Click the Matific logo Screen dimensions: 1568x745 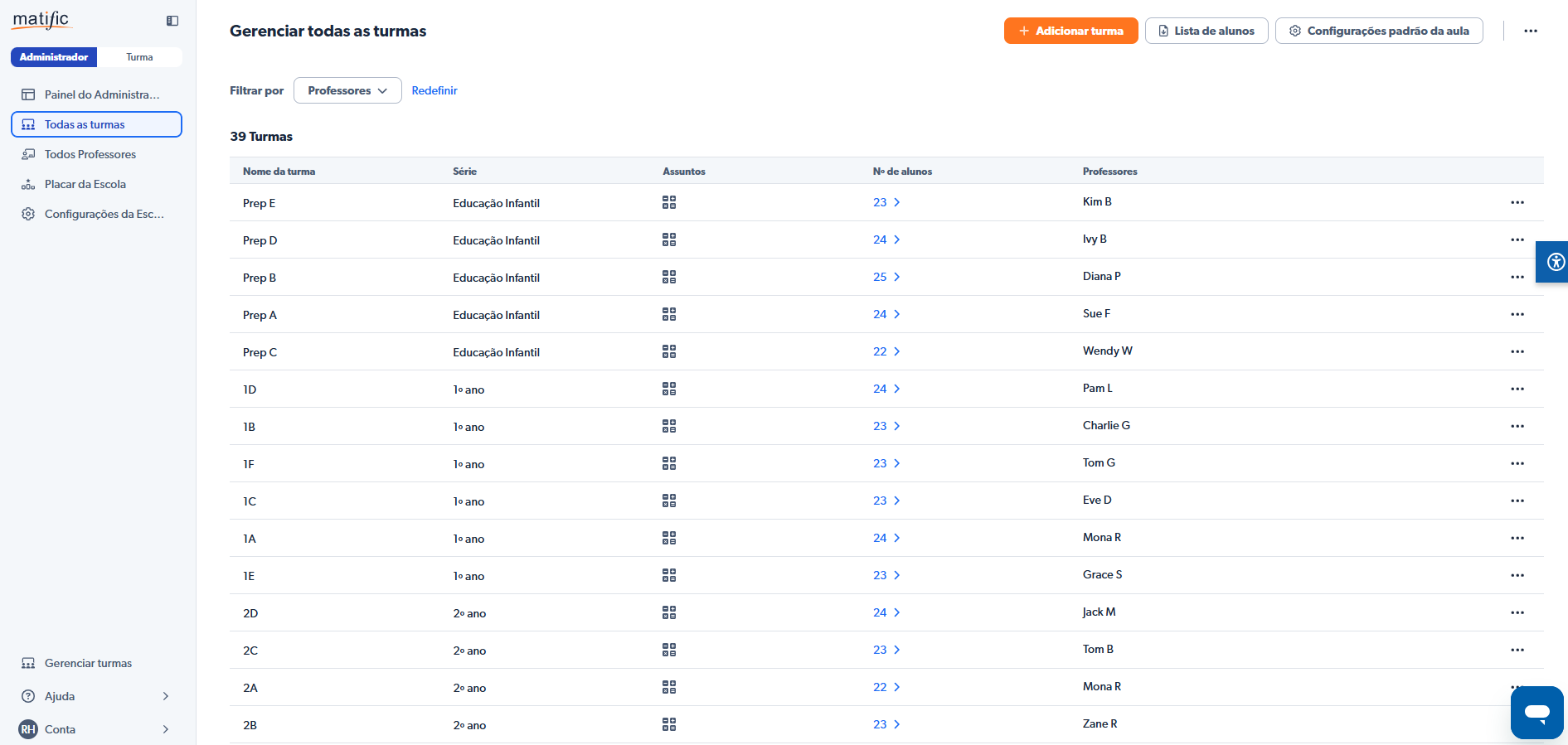pyautogui.click(x=41, y=20)
